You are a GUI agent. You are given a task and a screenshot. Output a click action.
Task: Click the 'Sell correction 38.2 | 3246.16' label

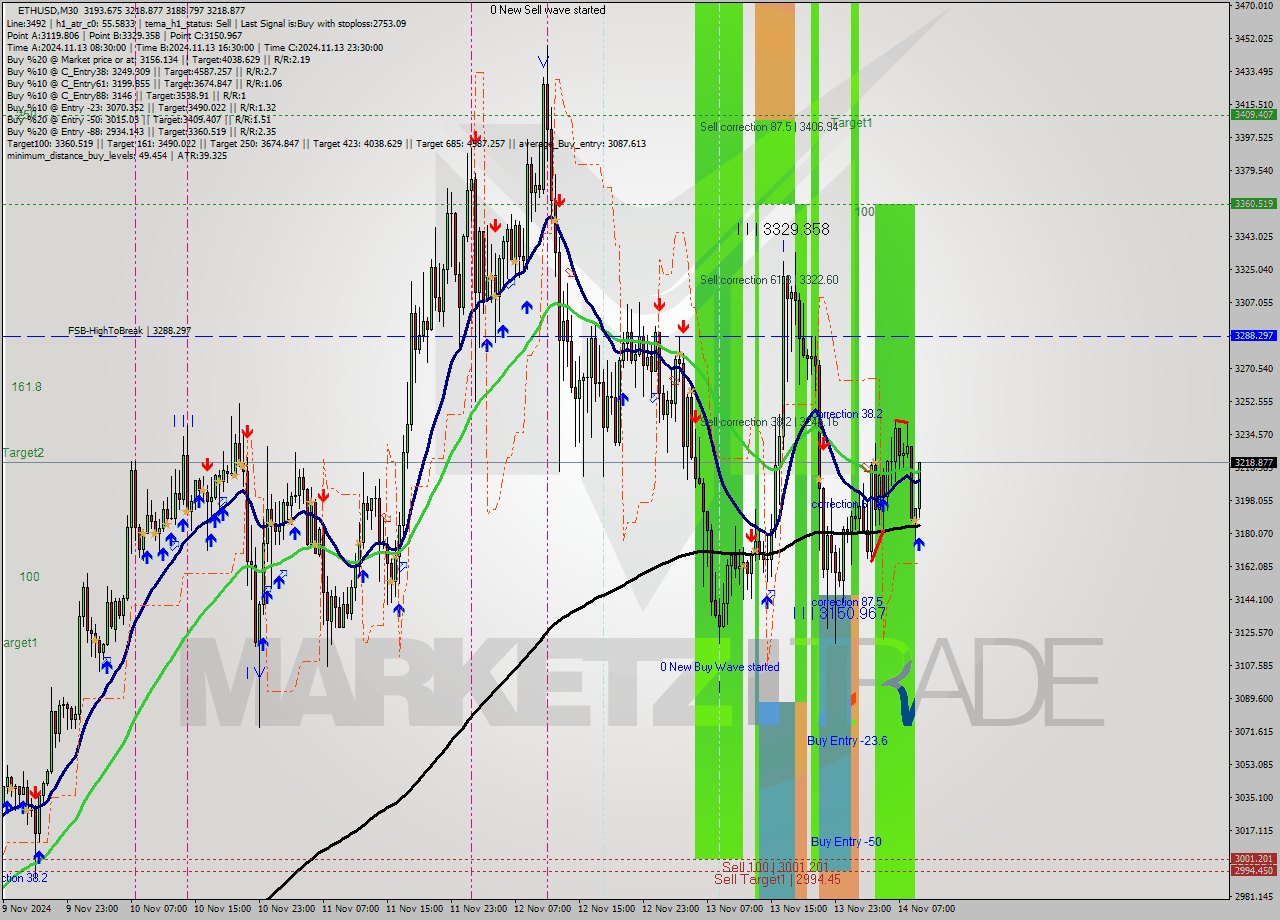pos(769,422)
